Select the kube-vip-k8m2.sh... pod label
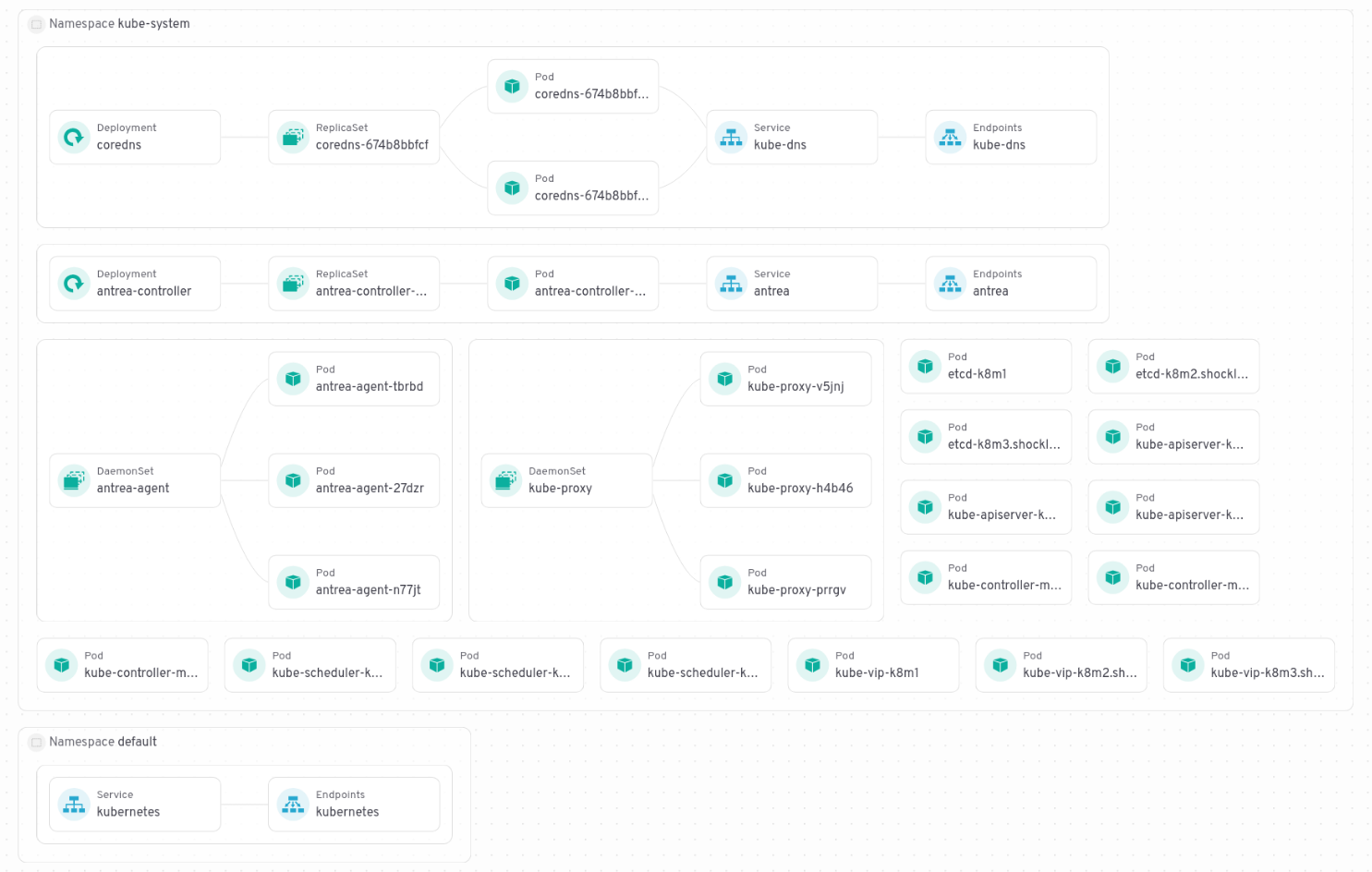This screenshot has height=872, width=1372. [1080, 673]
